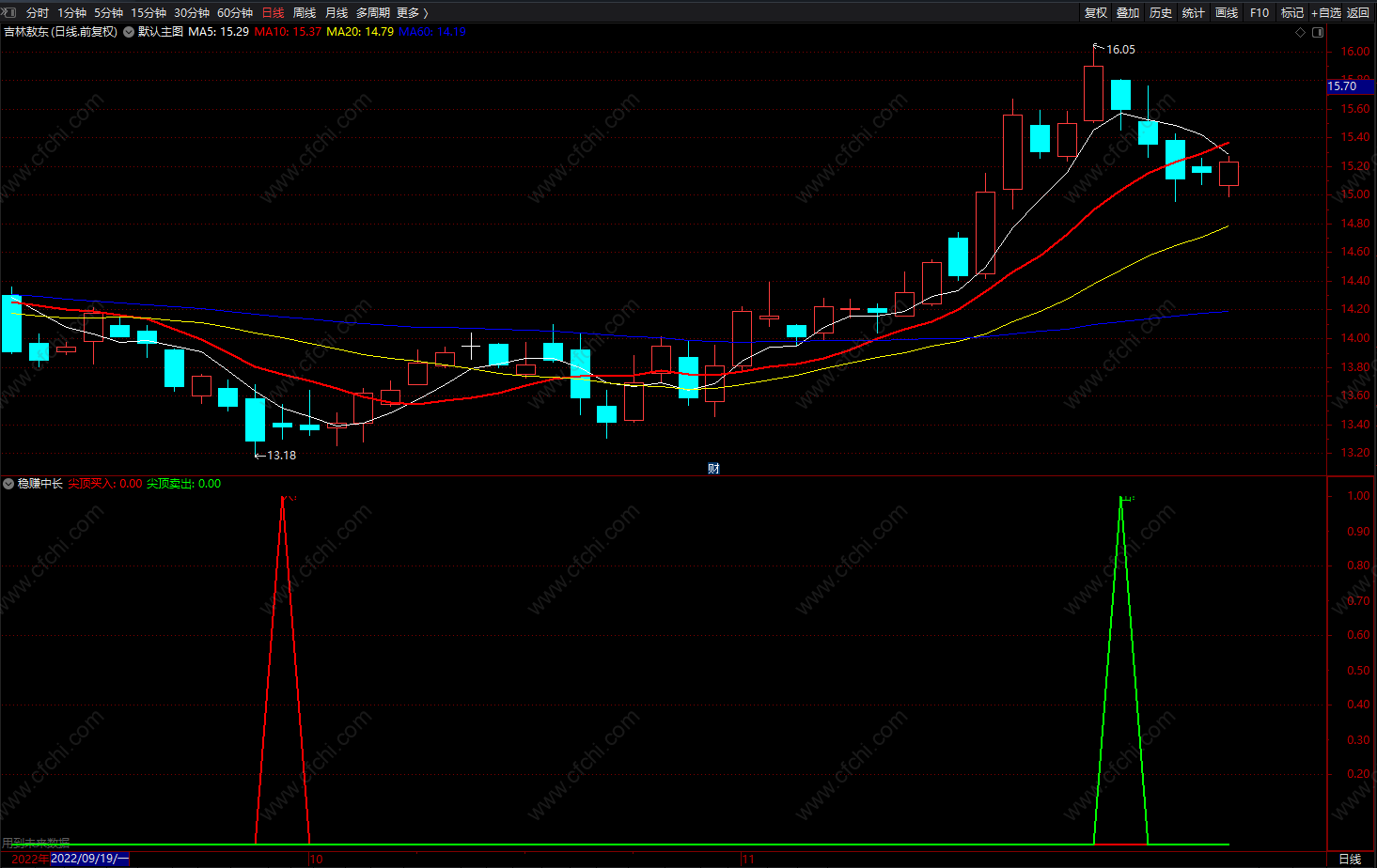Screen dimensions: 1377x868
Task: Click the 13.18 low price label
Action: click(x=281, y=456)
